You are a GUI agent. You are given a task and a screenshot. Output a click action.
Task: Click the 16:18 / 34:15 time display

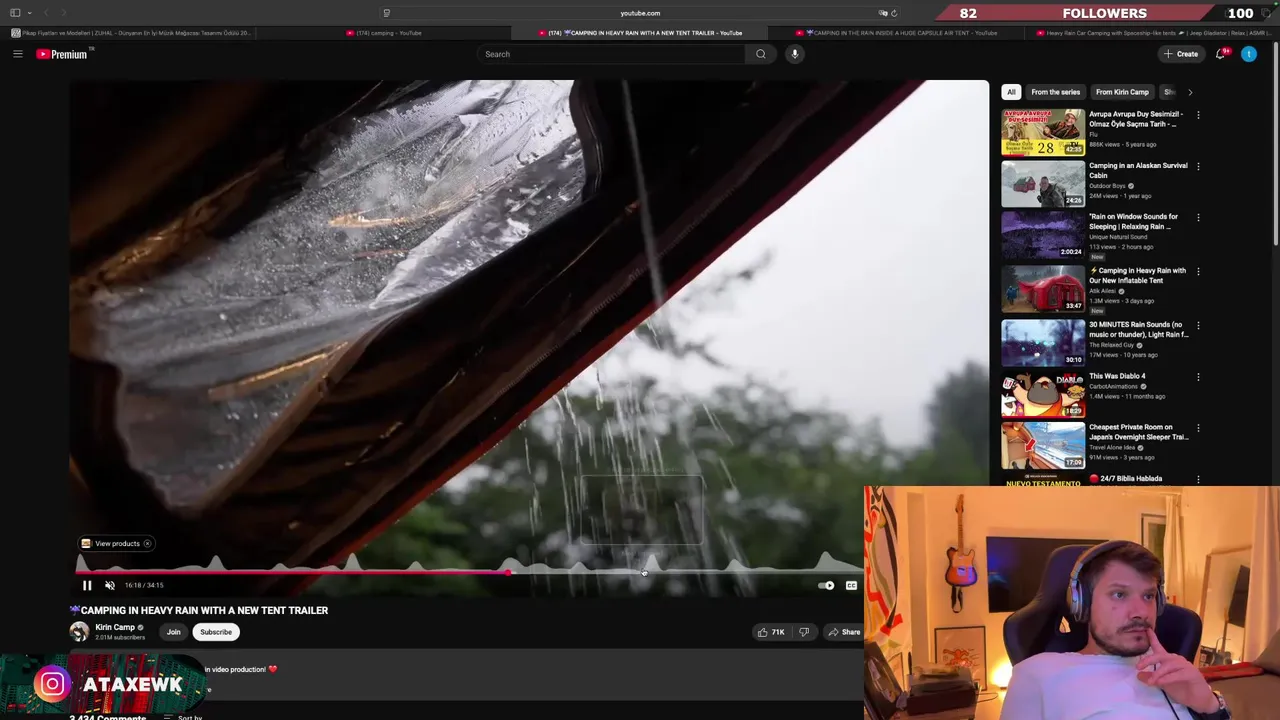coord(144,586)
